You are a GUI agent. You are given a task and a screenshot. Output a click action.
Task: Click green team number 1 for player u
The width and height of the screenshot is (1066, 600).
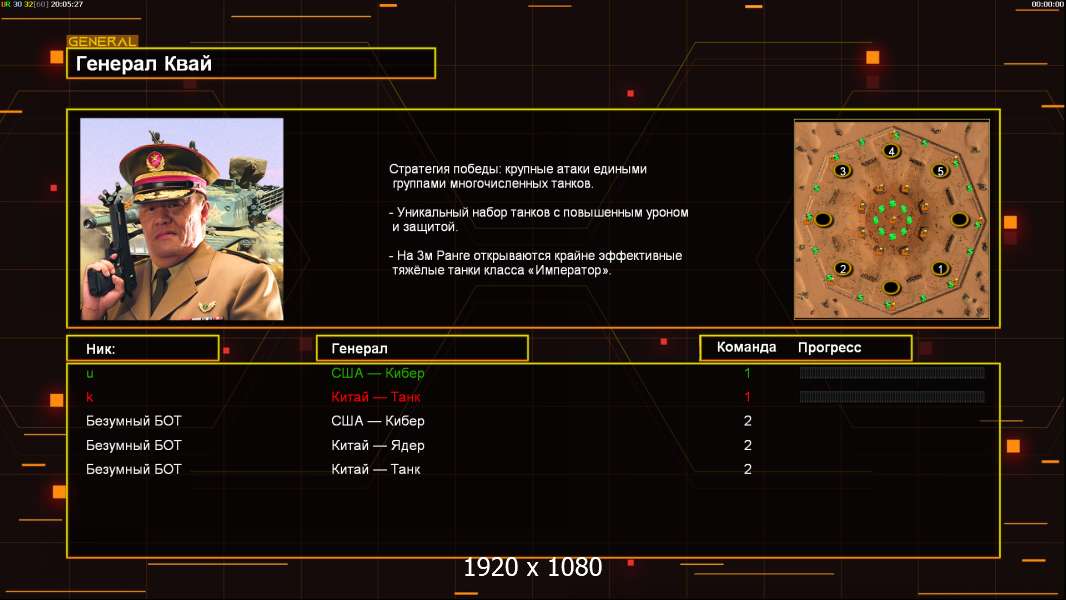747,373
